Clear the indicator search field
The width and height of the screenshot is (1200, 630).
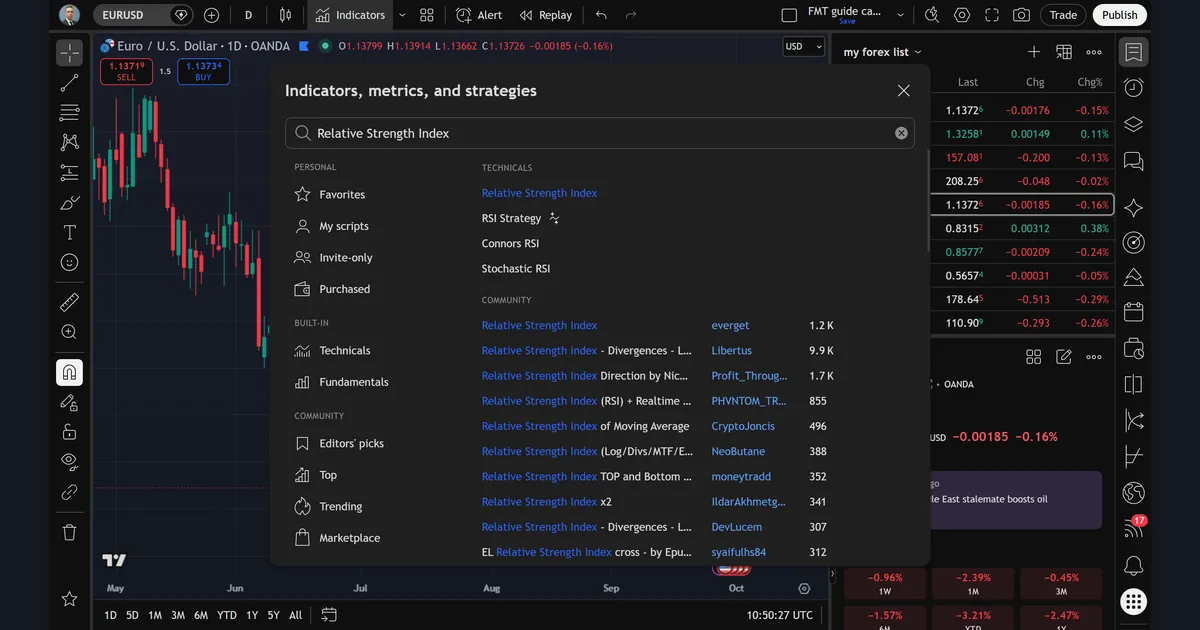(901, 133)
